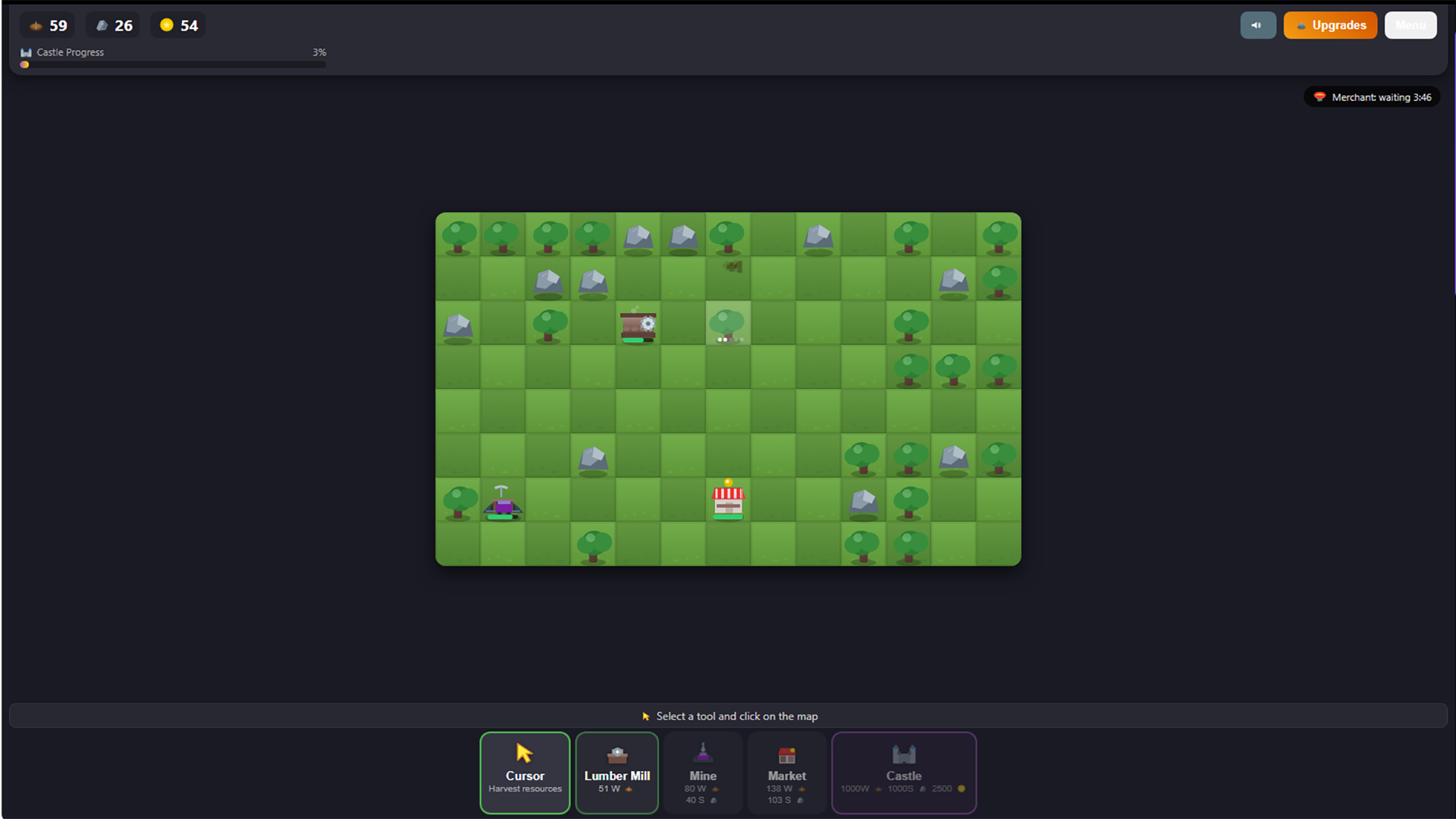Viewport: 1456px width, 819px height.
Task: Select the Lumber Mill building tool
Action: tap(617, 772)
